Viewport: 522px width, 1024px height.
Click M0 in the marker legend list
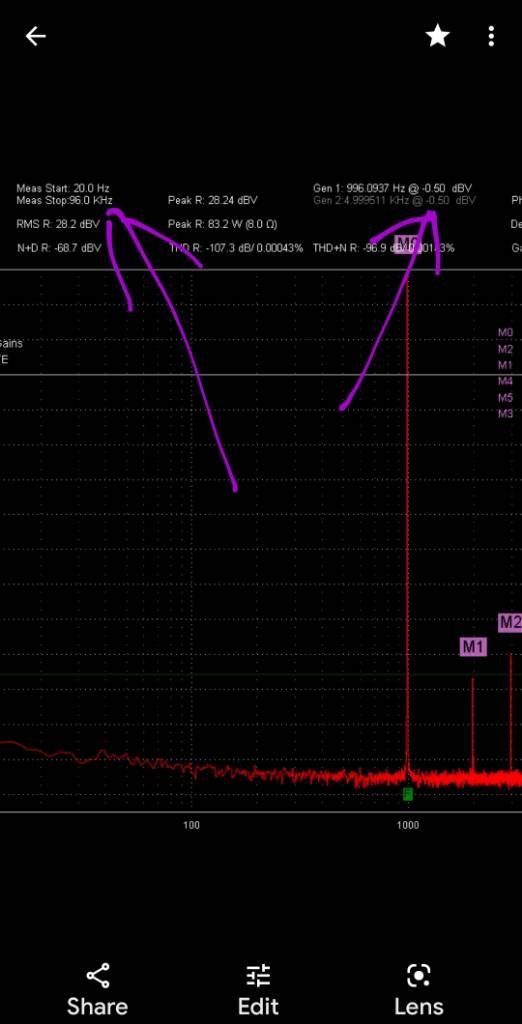(x=506, y=332)
